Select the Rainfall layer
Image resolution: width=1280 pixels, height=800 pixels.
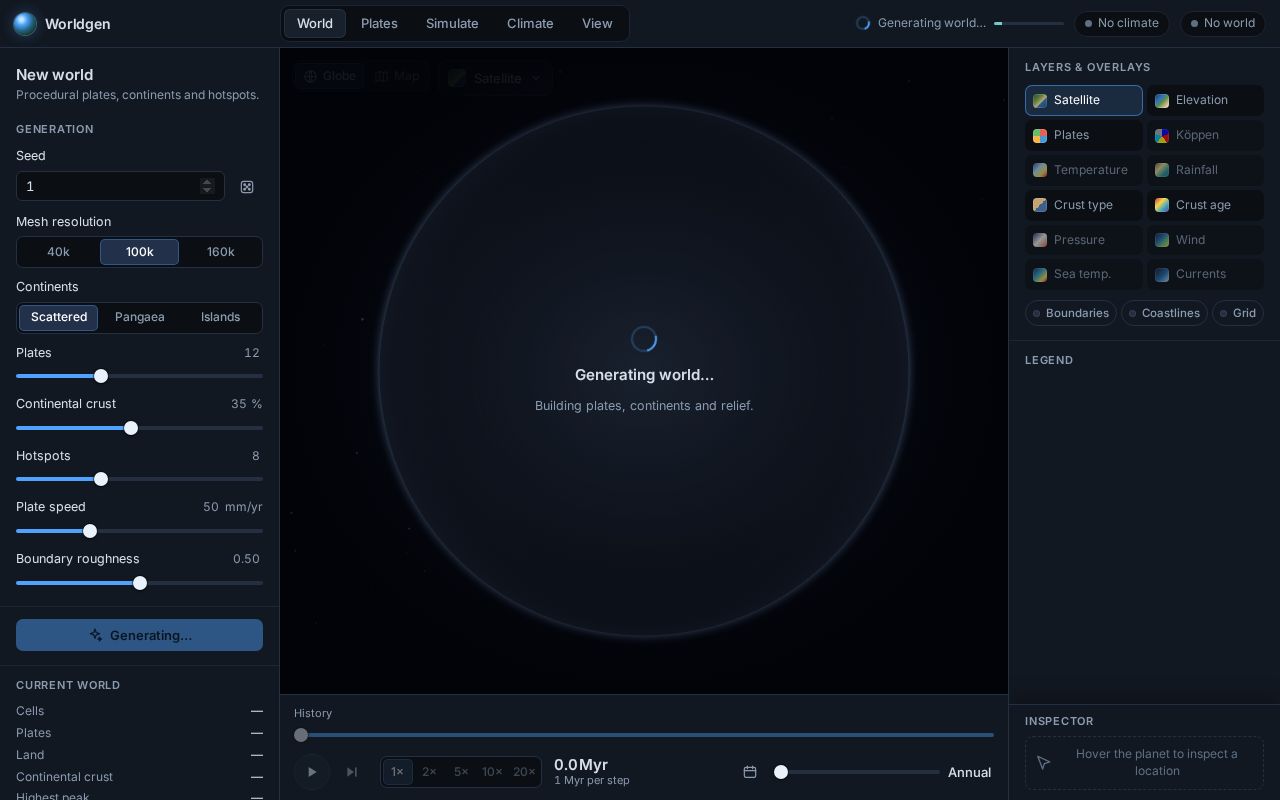[x=1205, y=170]
